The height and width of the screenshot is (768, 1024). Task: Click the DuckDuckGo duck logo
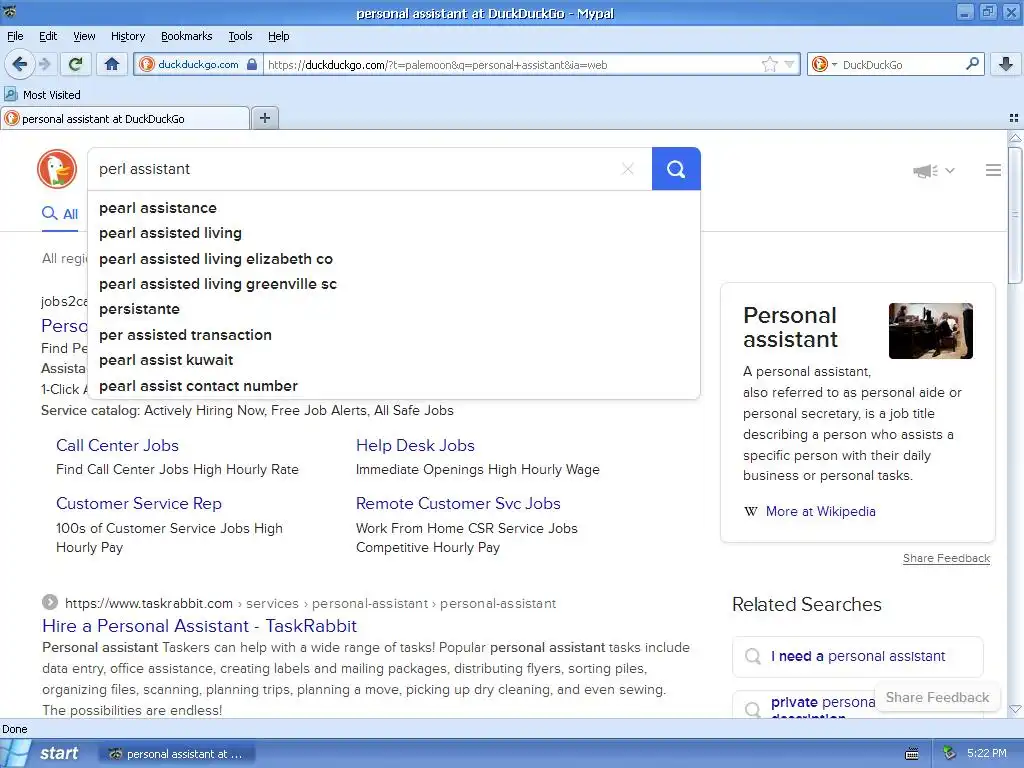57,168
